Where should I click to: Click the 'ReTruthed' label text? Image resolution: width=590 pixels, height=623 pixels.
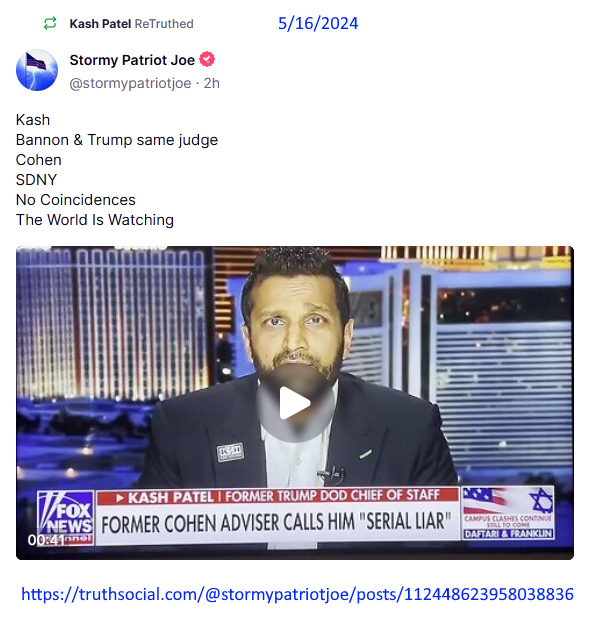(x=164, y=24)
